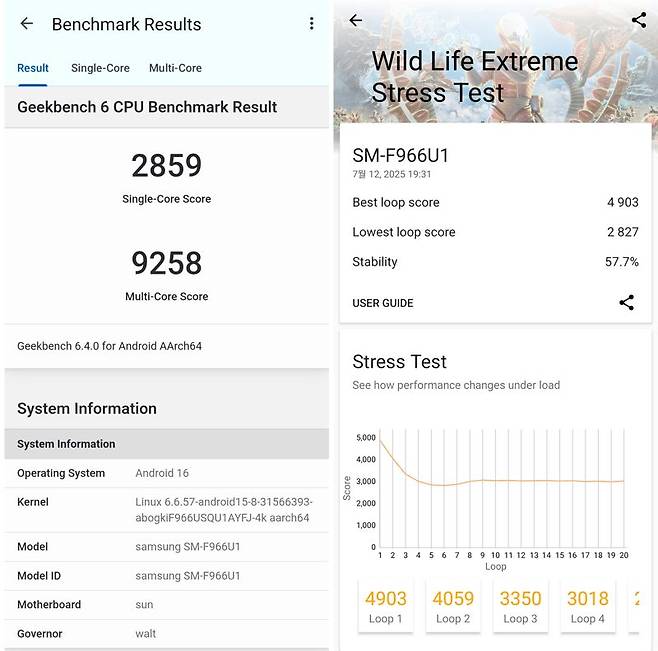658x651 pixels.
Task: Select the Kernel information row
Action: coord(166,510)
